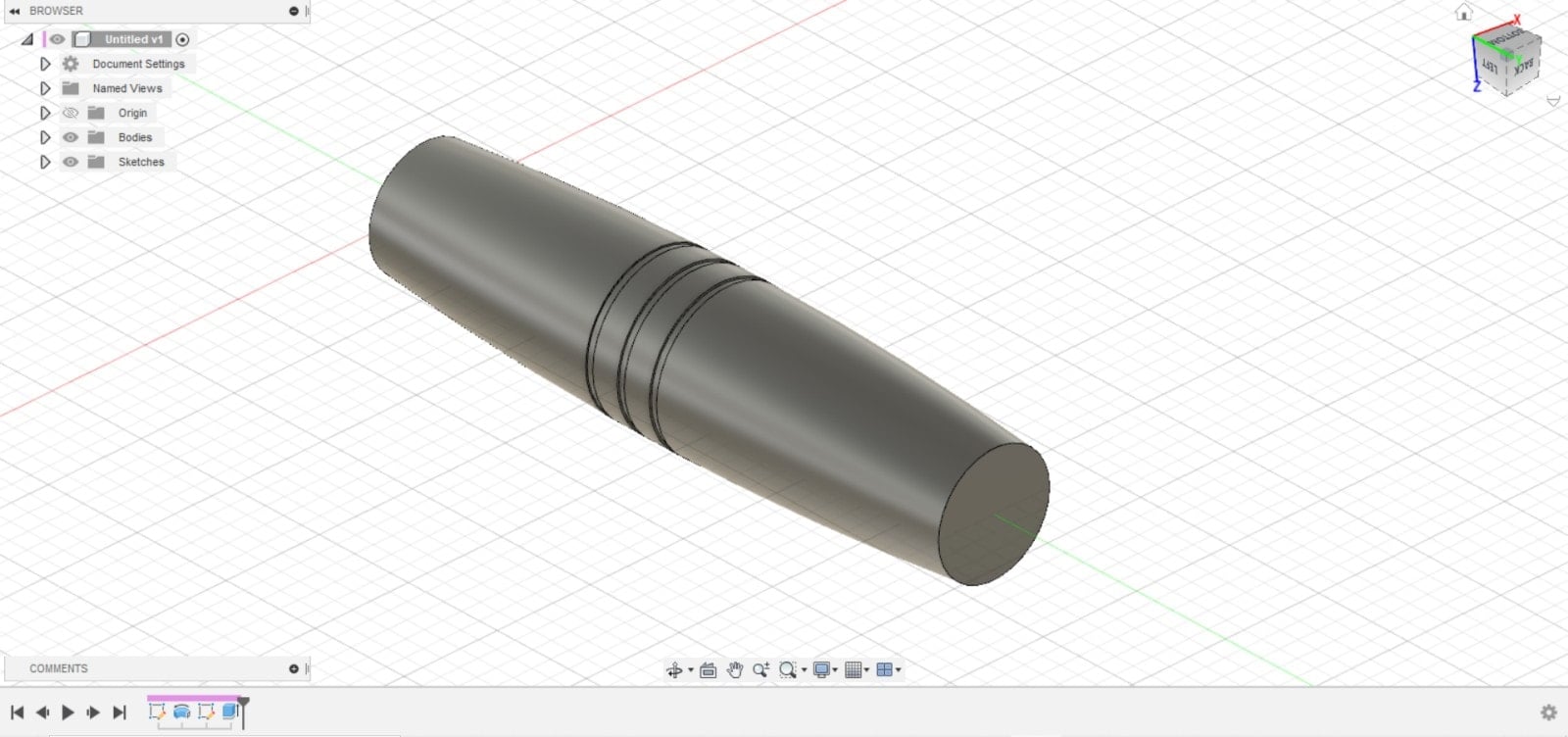1568x737 pixels.
Task: Collapse the Untitled v1 root node
Action: (27, 39)
